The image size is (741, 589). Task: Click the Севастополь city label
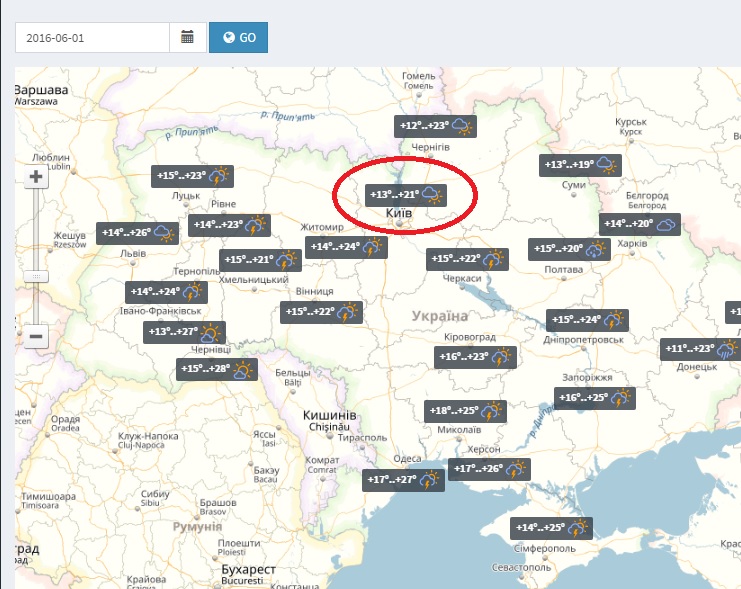(x=521, y=567)
